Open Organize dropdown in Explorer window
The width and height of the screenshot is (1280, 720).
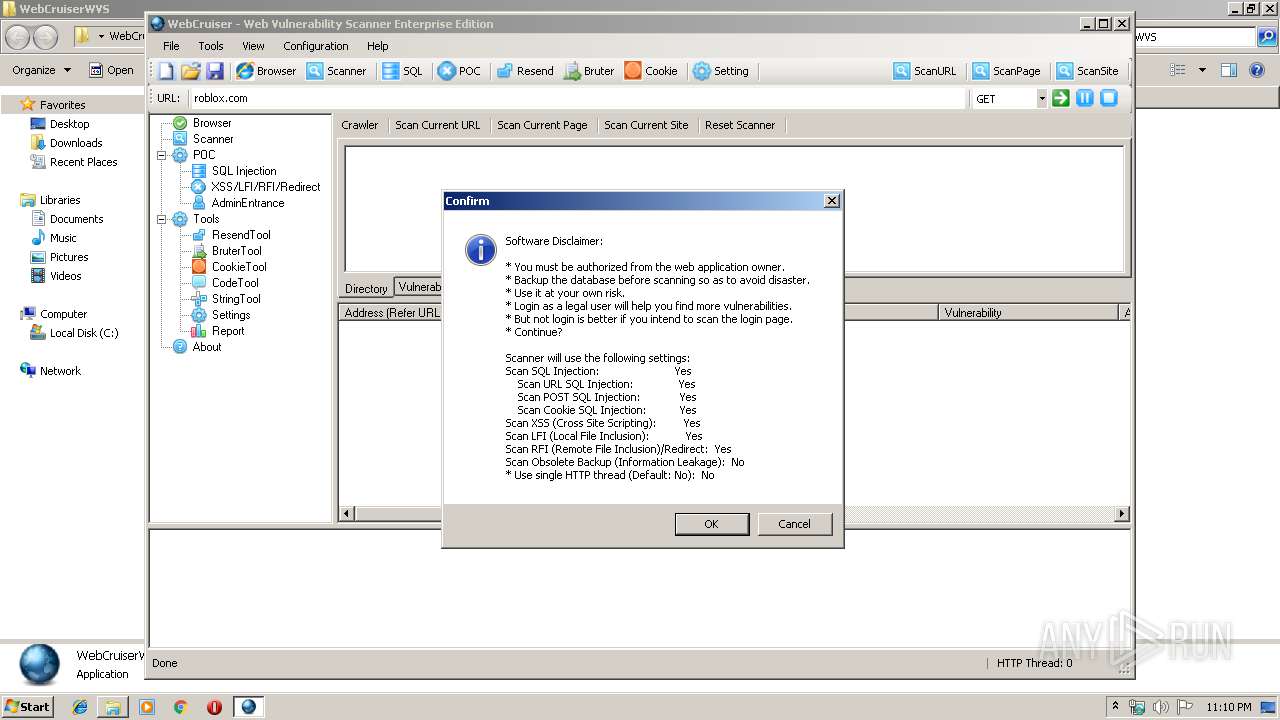[42, 70]
